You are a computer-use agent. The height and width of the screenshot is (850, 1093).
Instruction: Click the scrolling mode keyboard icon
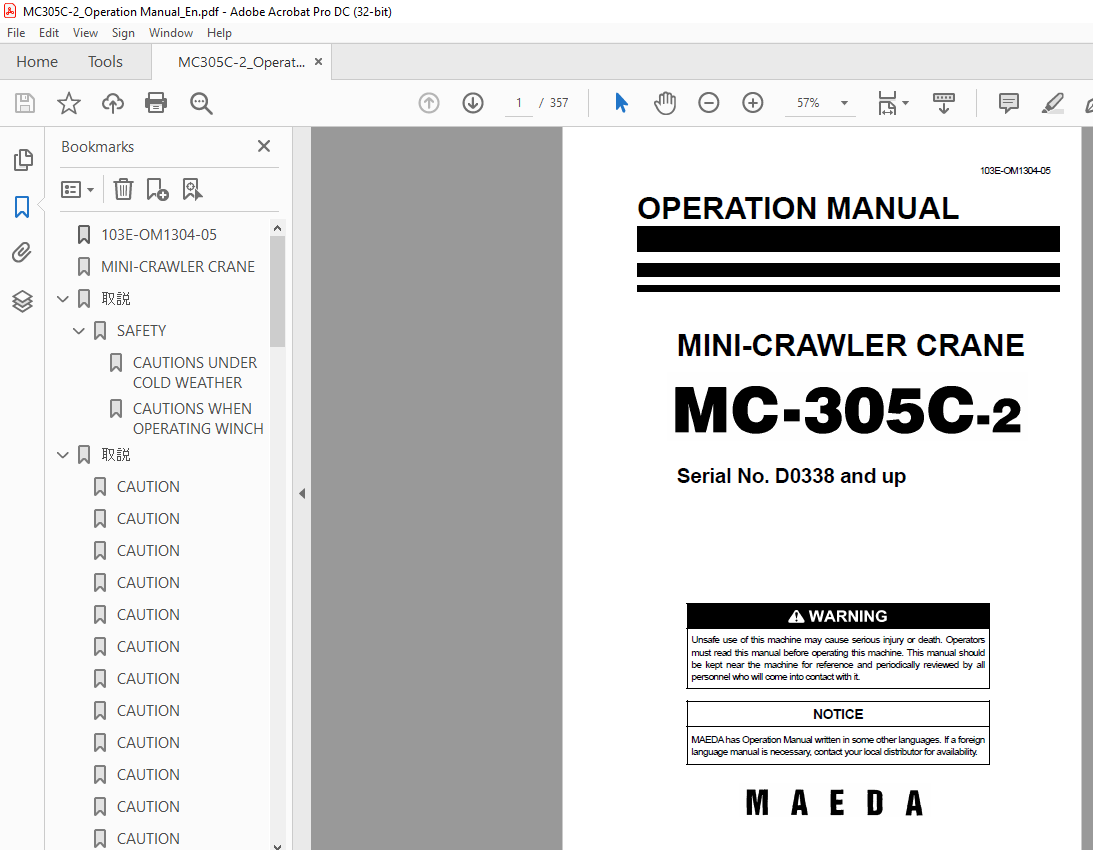tap(944, 103)
